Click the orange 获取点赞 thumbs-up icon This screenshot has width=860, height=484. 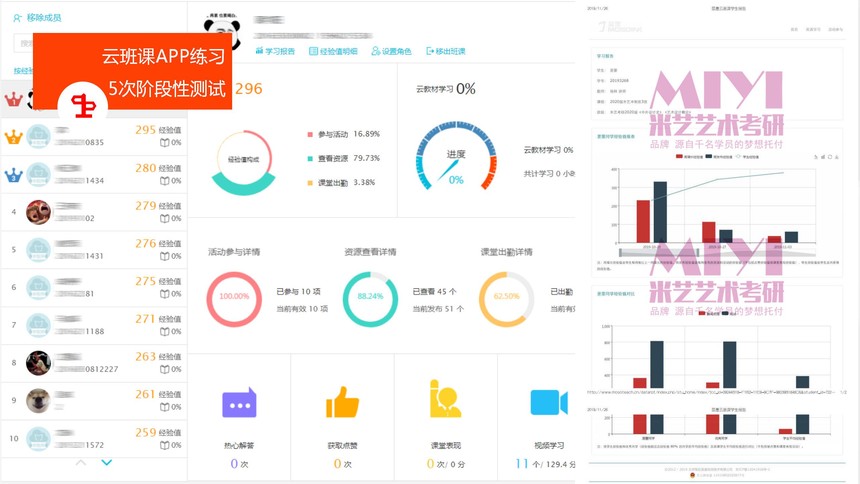tap(342, 402)
